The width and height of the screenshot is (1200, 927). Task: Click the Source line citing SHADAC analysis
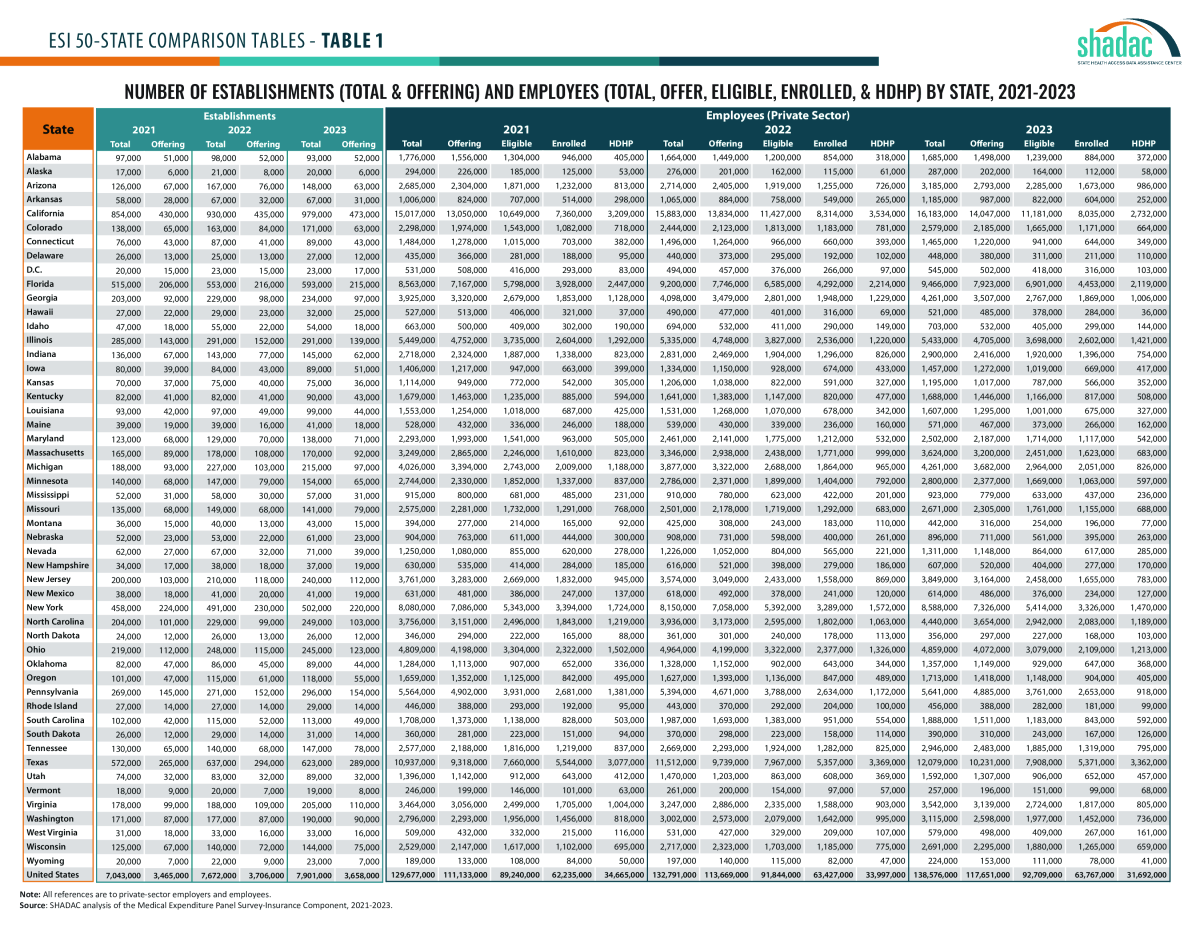(x=205, y=904)
